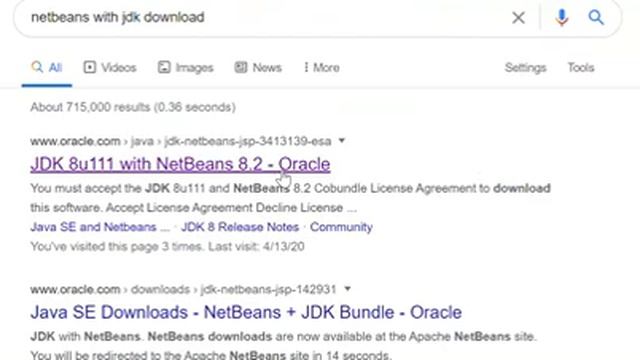The height and width of the screenshot is (360, 640).
Task: Expand the More search categories menu
Action: (x=322, y=67)
